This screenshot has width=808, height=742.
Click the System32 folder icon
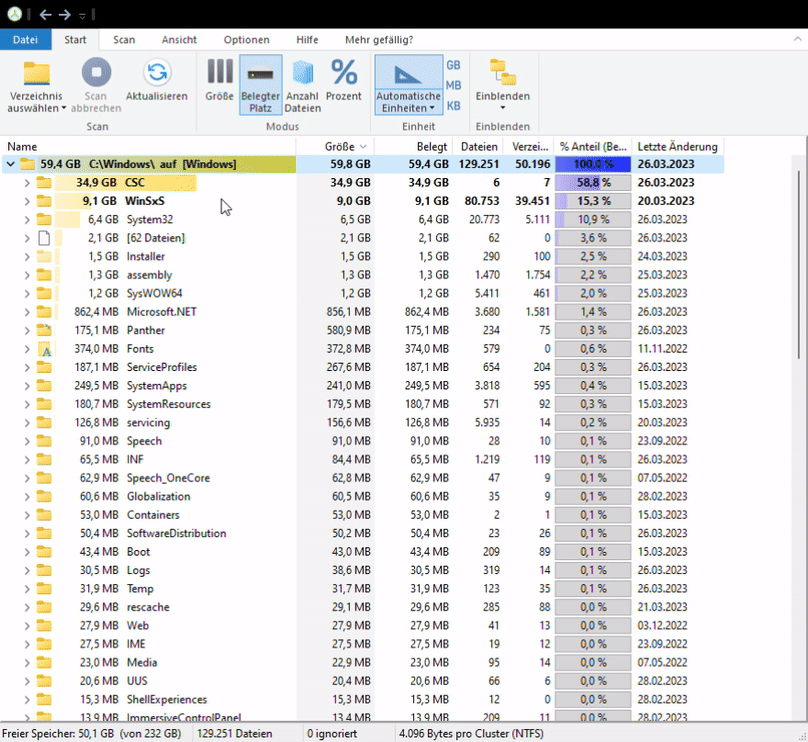tap(44, 220)
